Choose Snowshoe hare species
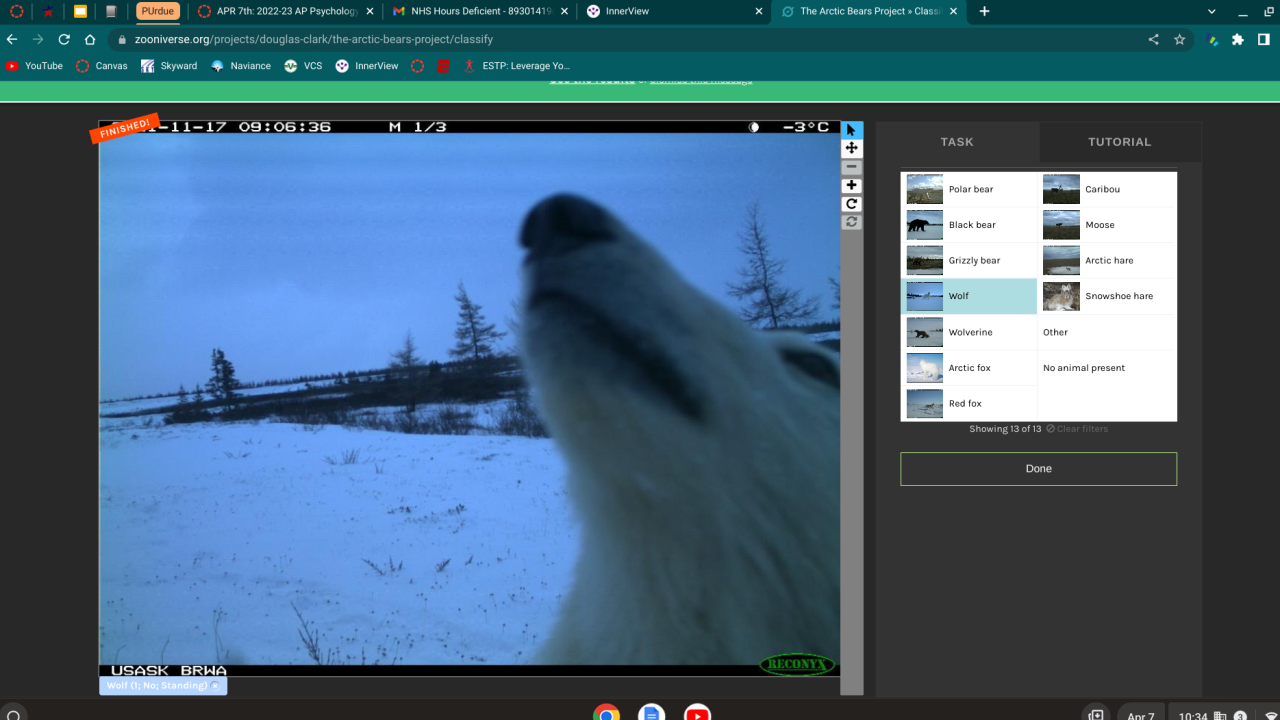The height and width of the screenshot is (720, 1280). click(1106, 296)
